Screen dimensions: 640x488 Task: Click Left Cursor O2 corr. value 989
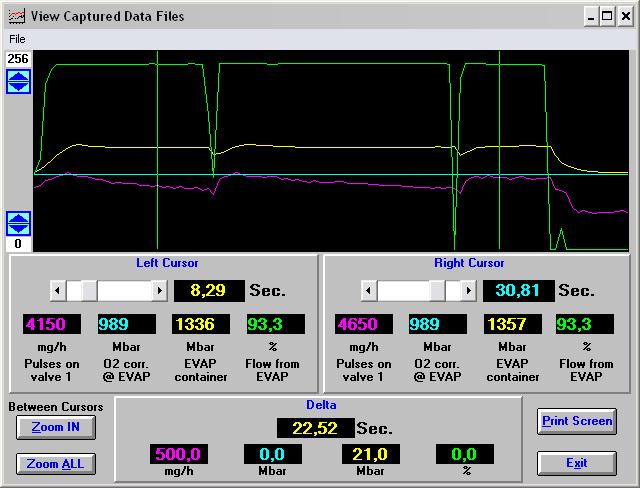tap(127, 324)
